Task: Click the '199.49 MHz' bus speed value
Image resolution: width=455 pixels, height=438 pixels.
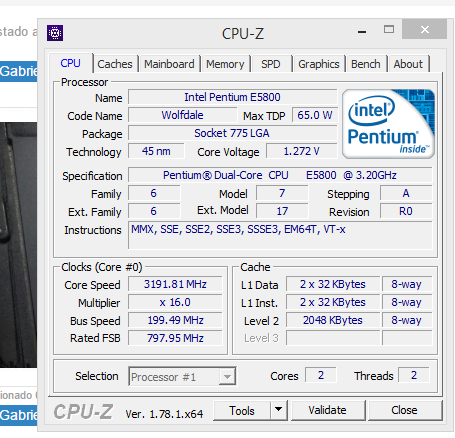Action: tap(175, 320)
